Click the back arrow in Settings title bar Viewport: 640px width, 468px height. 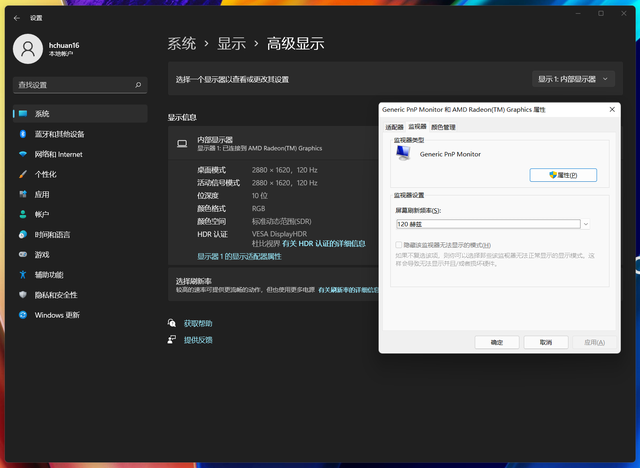[17, 18]
